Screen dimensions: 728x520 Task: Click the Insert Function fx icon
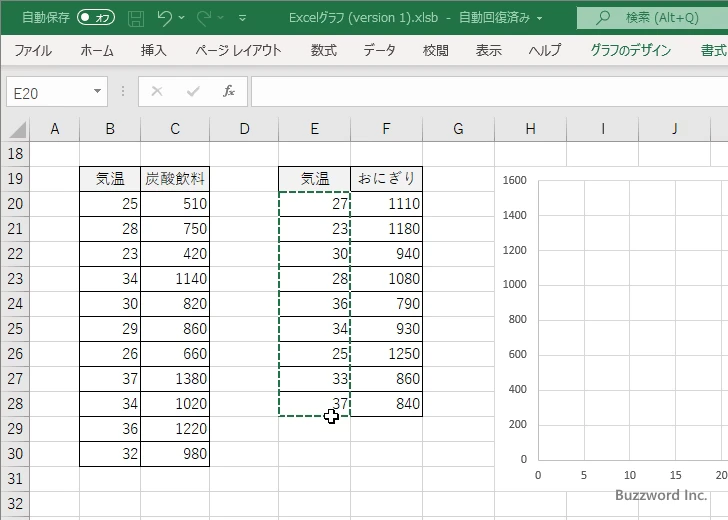click(x=228, y=91)
